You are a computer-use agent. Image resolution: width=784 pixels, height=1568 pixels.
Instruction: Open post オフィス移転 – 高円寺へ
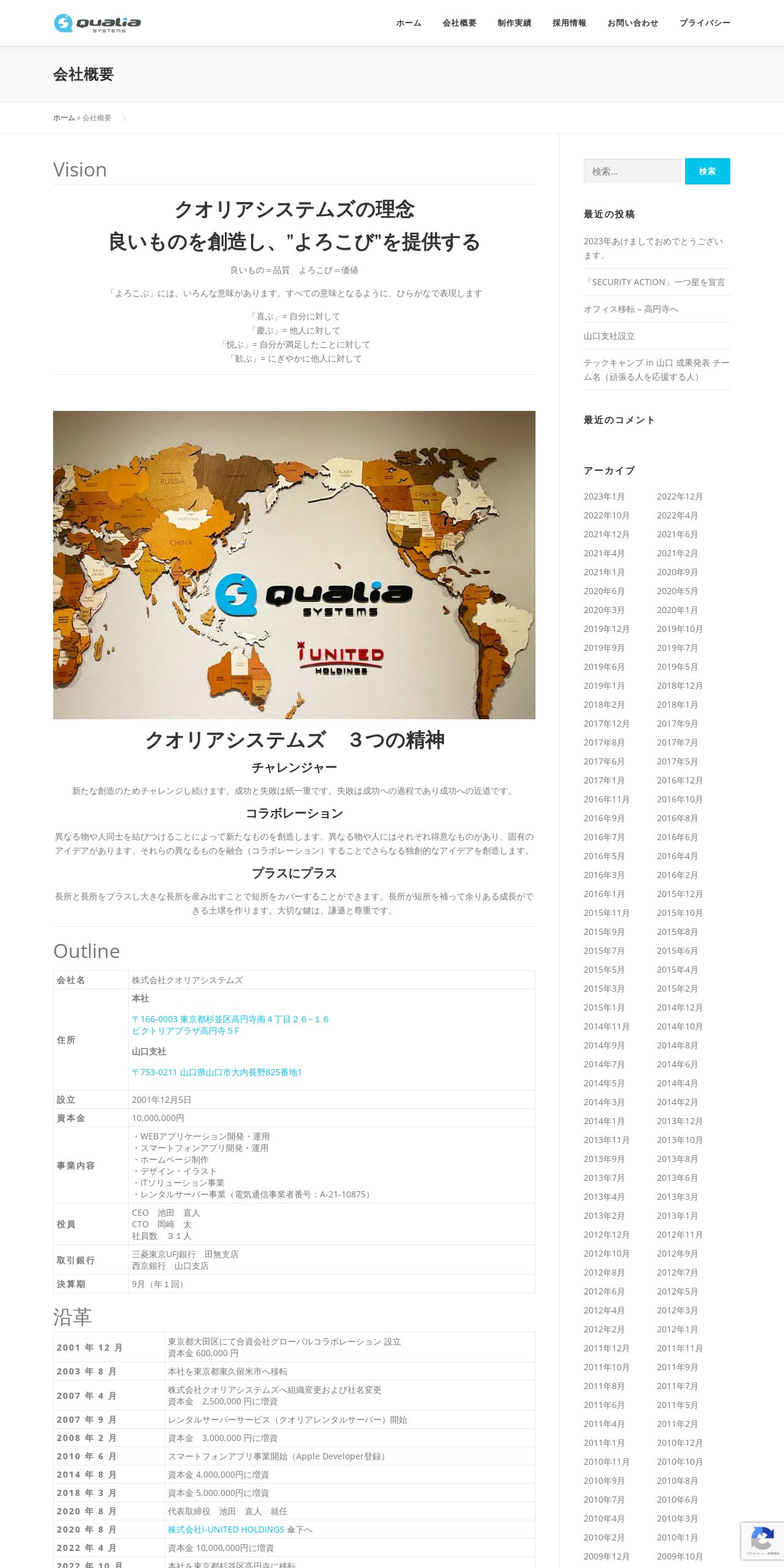pyautogui.click(x=631, y=309)
